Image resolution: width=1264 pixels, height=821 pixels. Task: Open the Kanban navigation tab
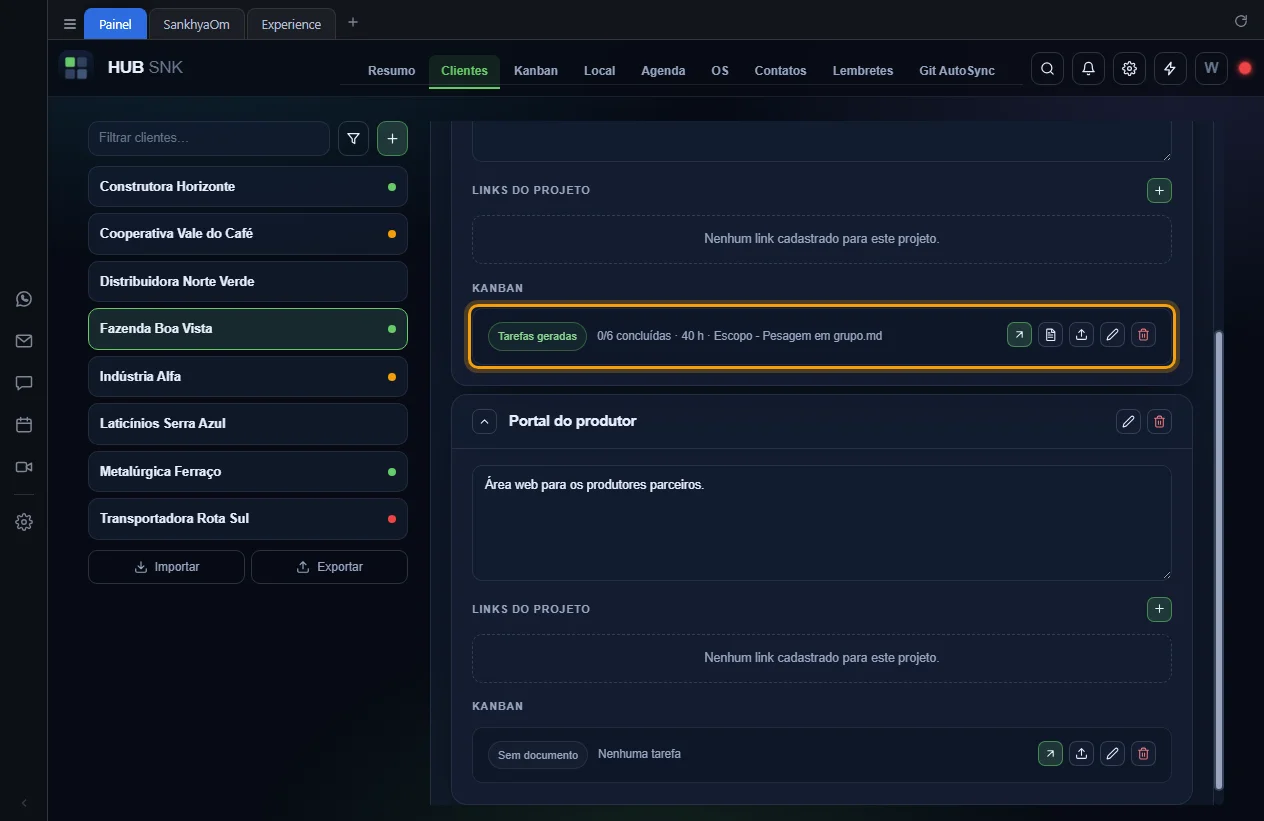(x=536, y=71)
